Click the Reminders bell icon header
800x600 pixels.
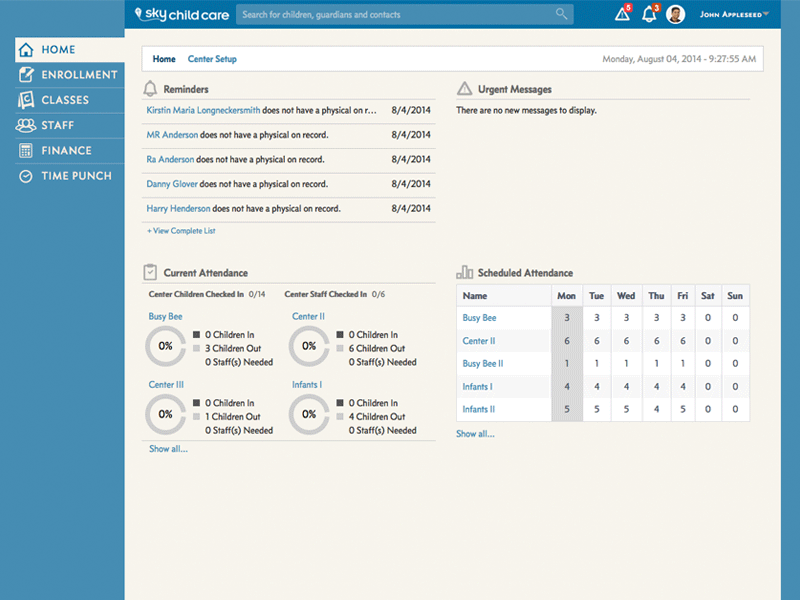click(x=150, y=88)
